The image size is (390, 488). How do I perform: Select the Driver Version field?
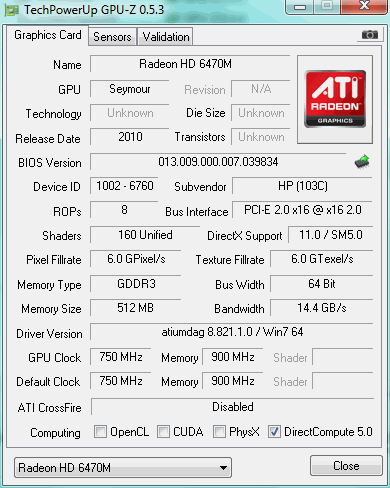(232, 332)
